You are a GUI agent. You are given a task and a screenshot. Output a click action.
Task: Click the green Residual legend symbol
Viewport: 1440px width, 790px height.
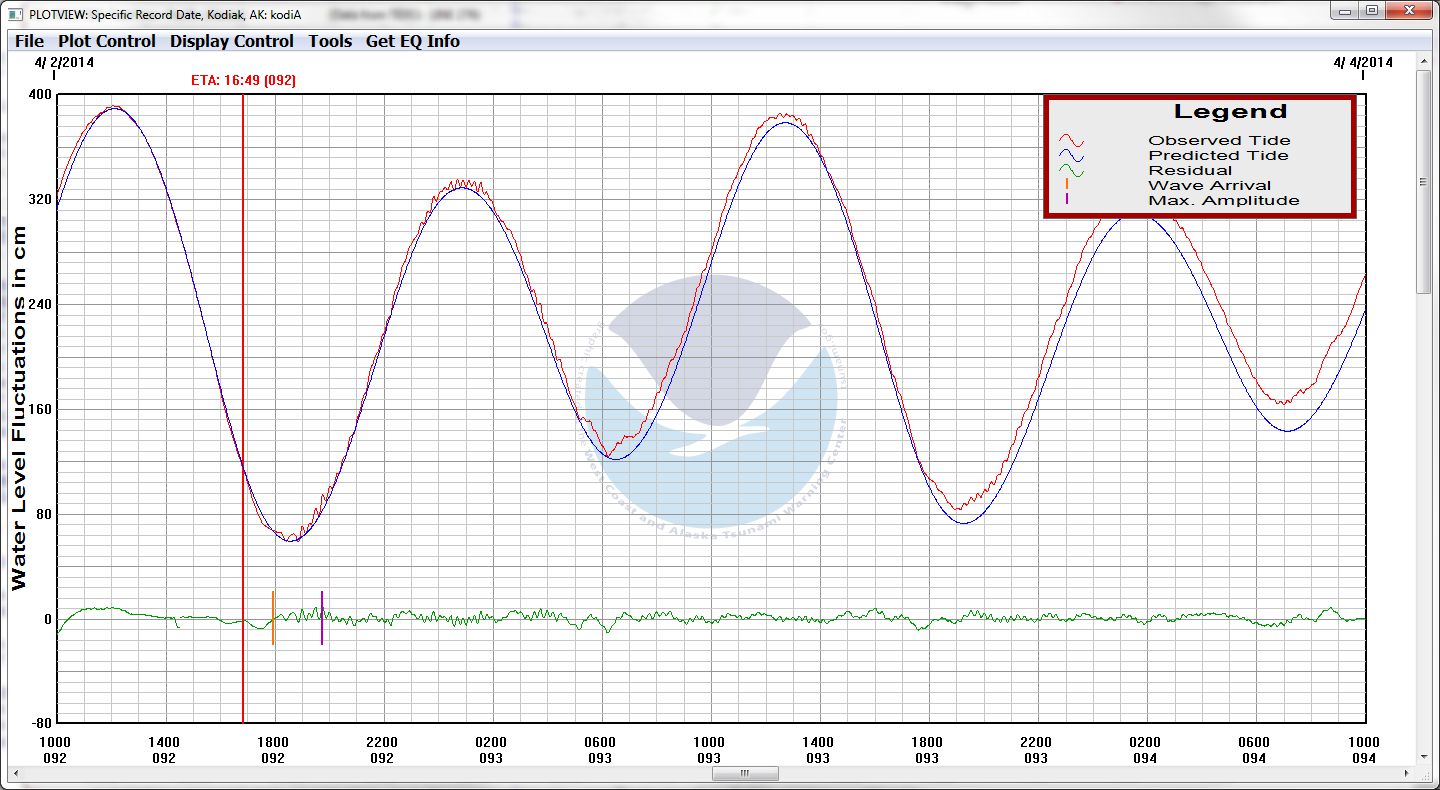click(1072, 171)
